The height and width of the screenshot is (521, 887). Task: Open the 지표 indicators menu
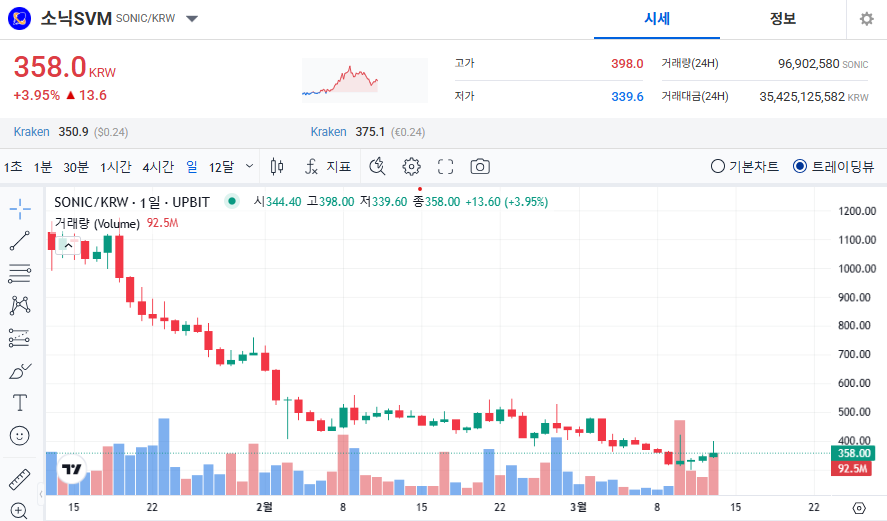(328, 167)
